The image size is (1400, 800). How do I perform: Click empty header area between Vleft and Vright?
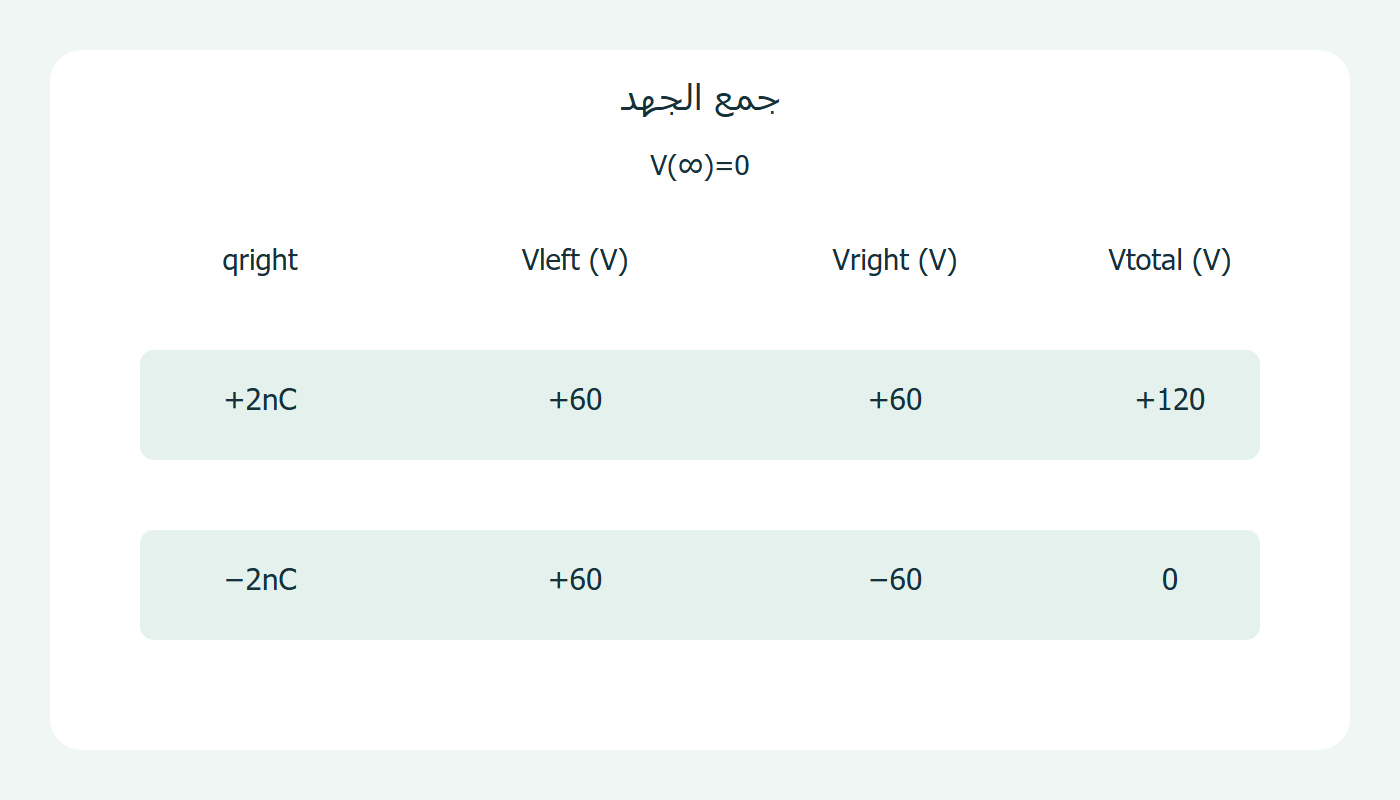pyautogui.click(x=730, y=260)
